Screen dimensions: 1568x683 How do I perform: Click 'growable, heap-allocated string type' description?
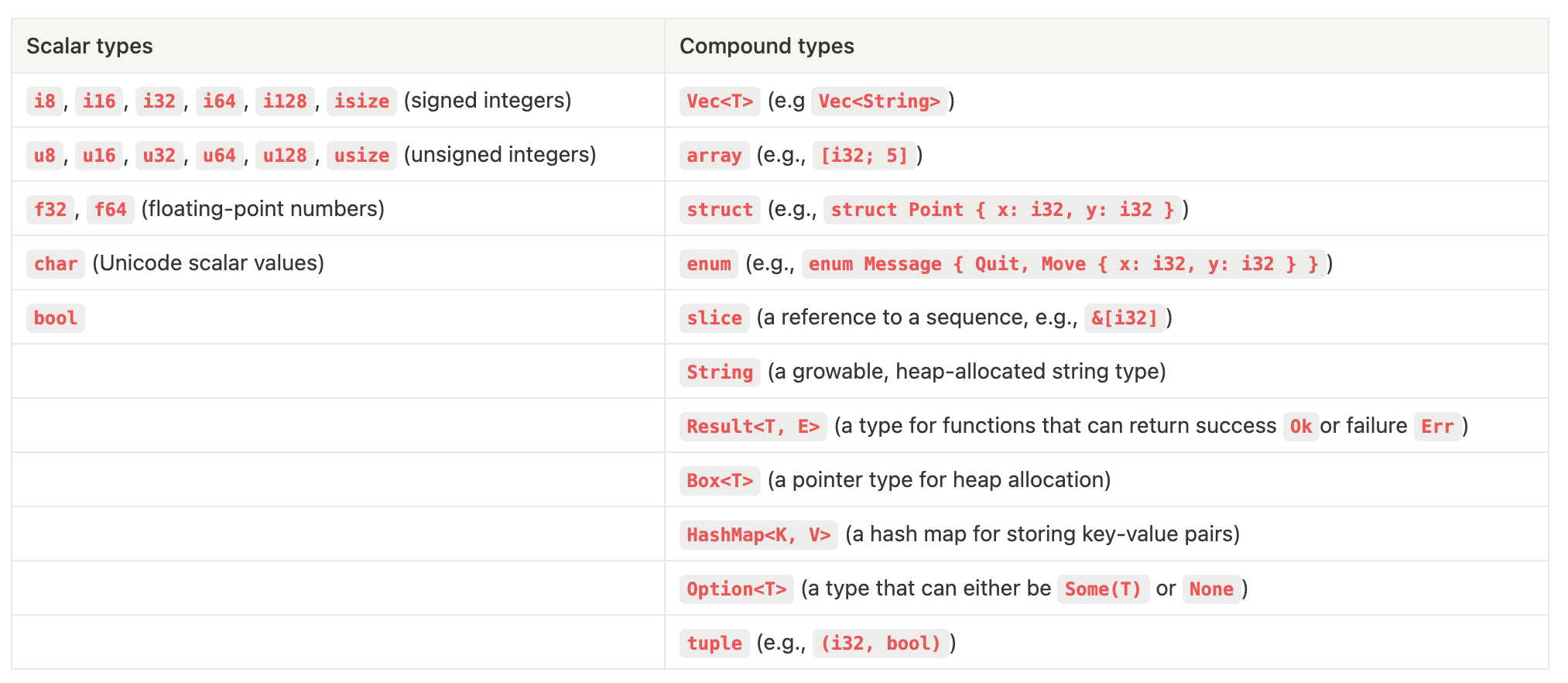(976, 372)
